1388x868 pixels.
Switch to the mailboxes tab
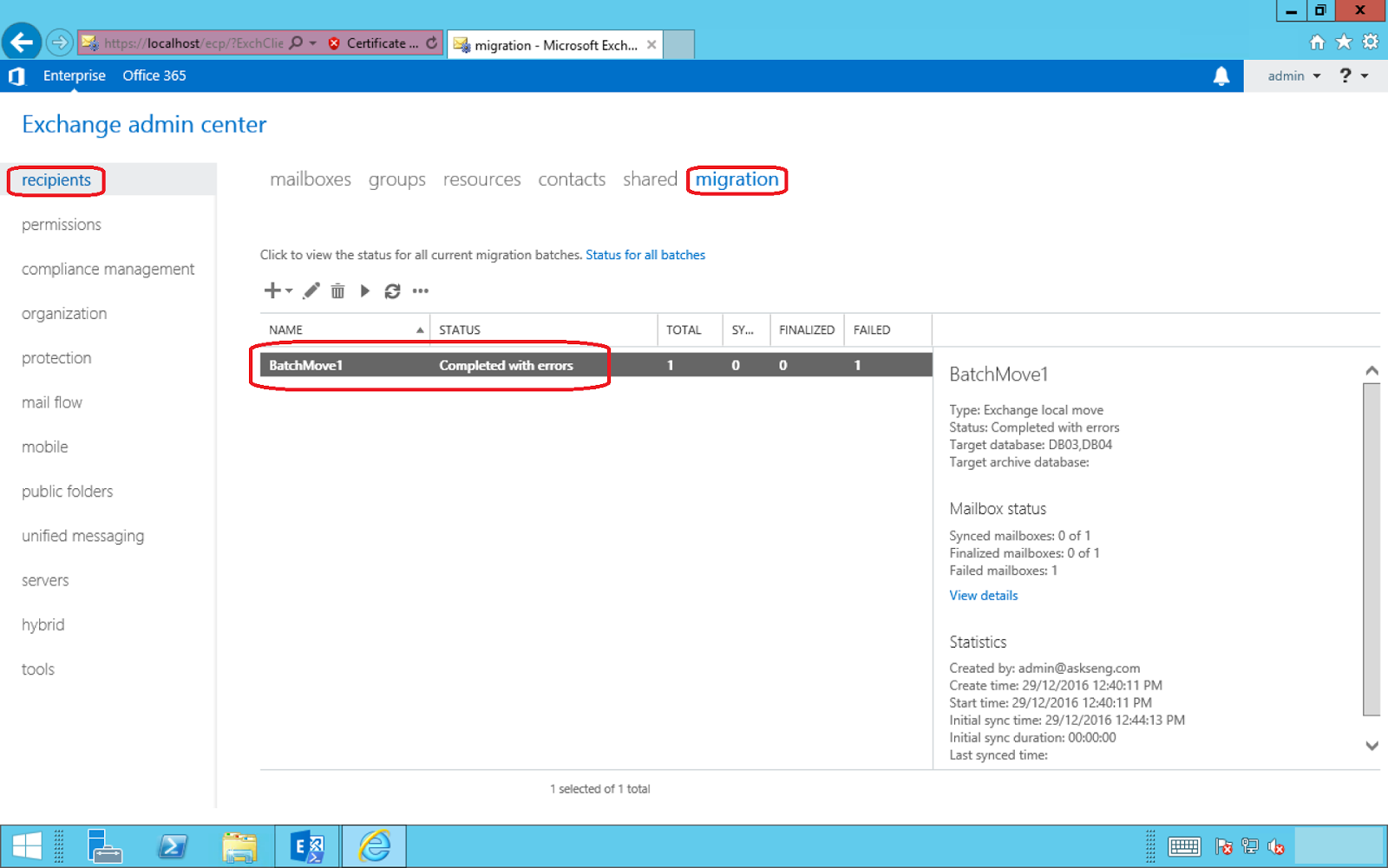coord(310,179)
